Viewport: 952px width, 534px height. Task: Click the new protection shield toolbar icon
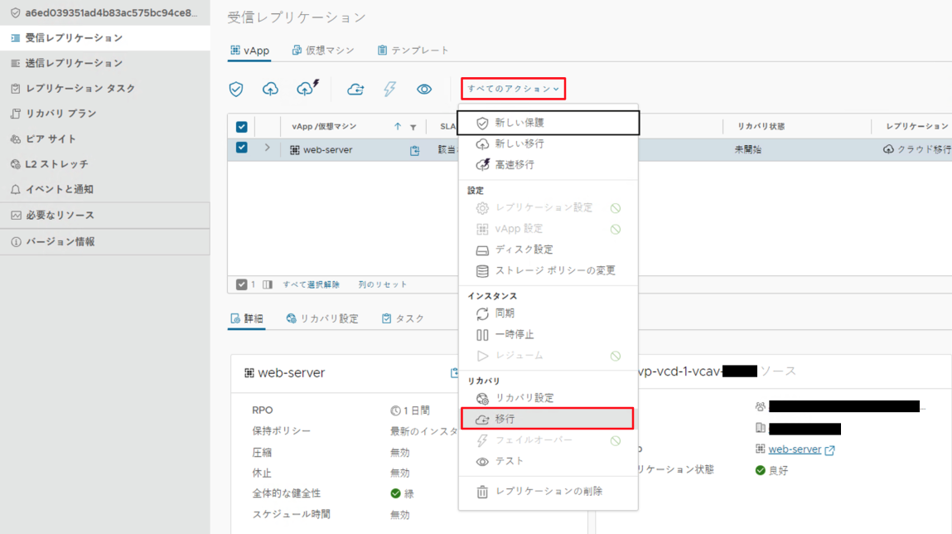pos(236,89)
